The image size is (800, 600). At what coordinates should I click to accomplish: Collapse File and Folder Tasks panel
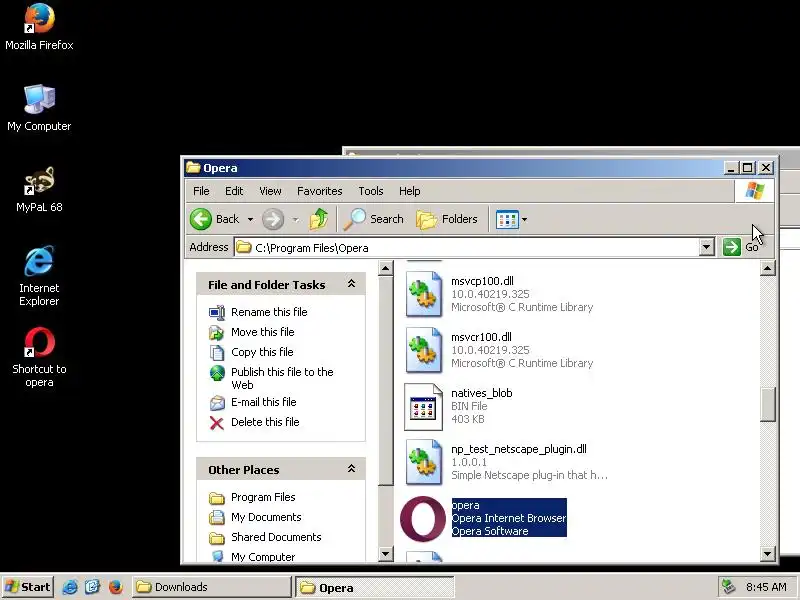tap(352, 284)
